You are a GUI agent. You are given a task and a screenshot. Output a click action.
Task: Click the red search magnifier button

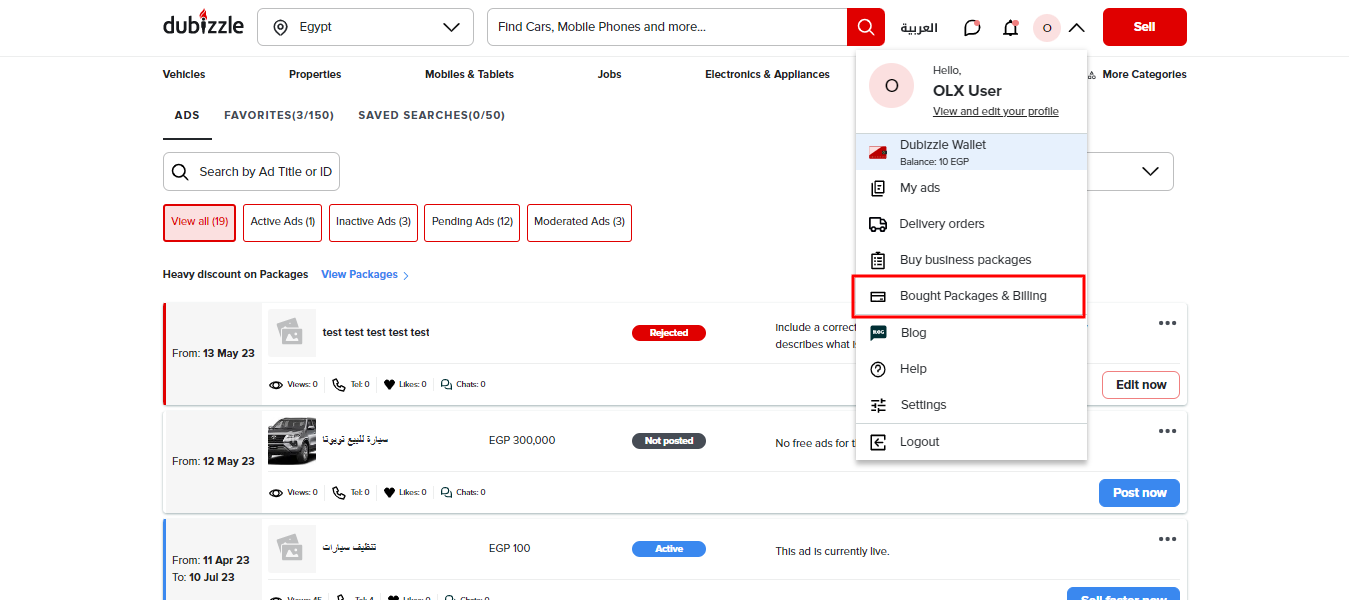(866, 27)
